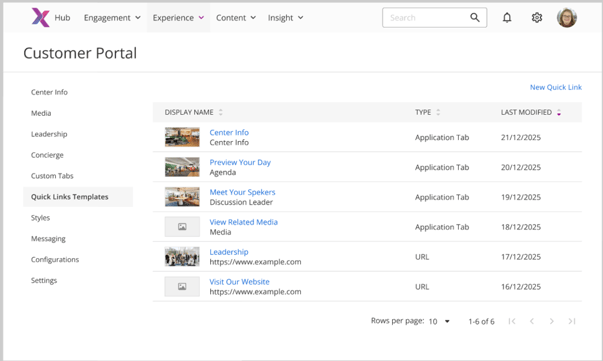Open Custom Tabs sidebar section
This screenshot has width=603, height=361.
52,176
